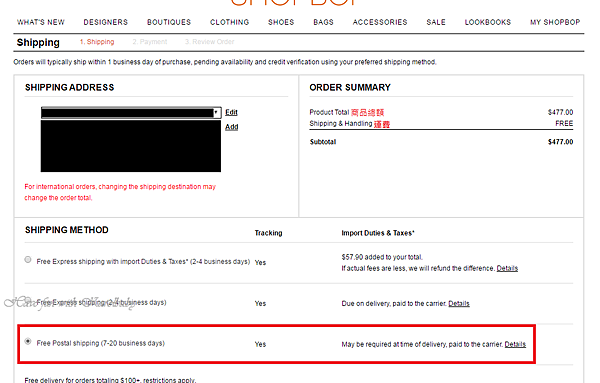Click the Shipping Address heading

tap(69, 88)
